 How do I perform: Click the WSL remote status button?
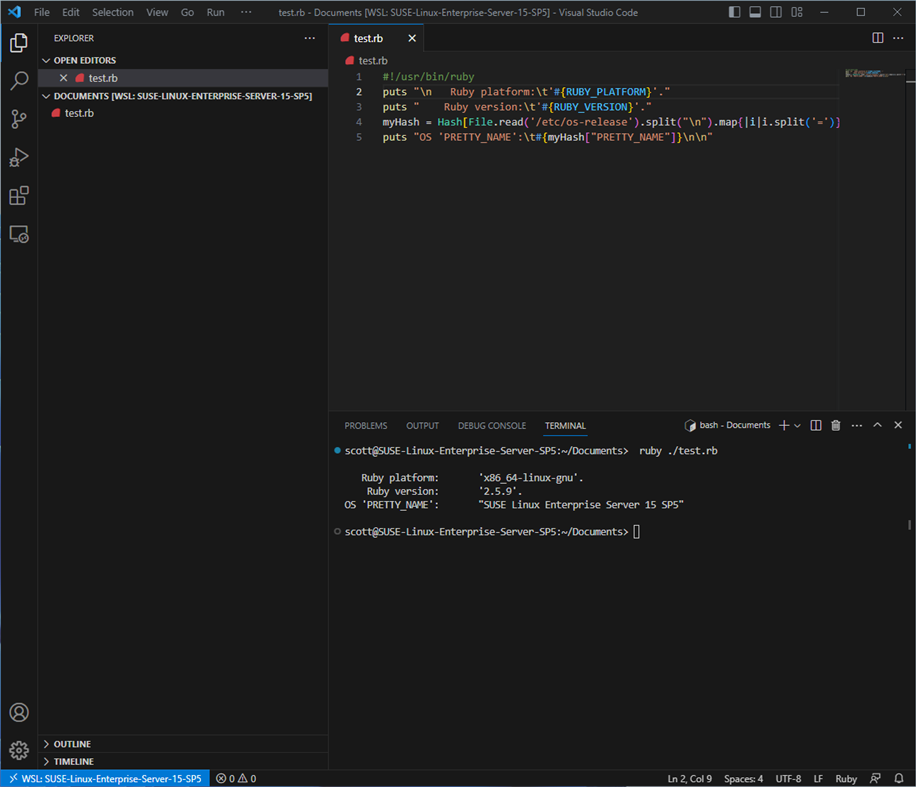(x=104, y=778)
